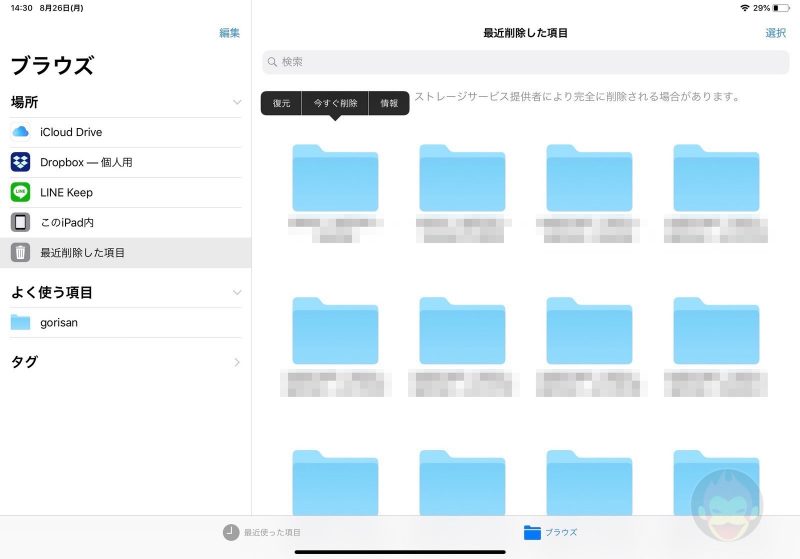This screenshot has width=800, height=559.
Task: Collapse the よく使う項目 section chevron
Action: pyautogui.click(x=237, y=292)
